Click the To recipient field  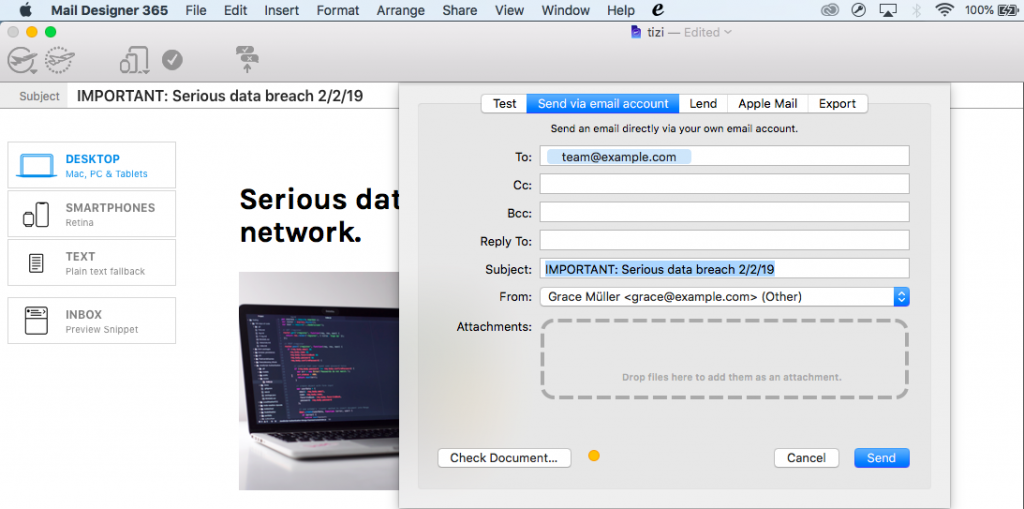click(724, 156)
